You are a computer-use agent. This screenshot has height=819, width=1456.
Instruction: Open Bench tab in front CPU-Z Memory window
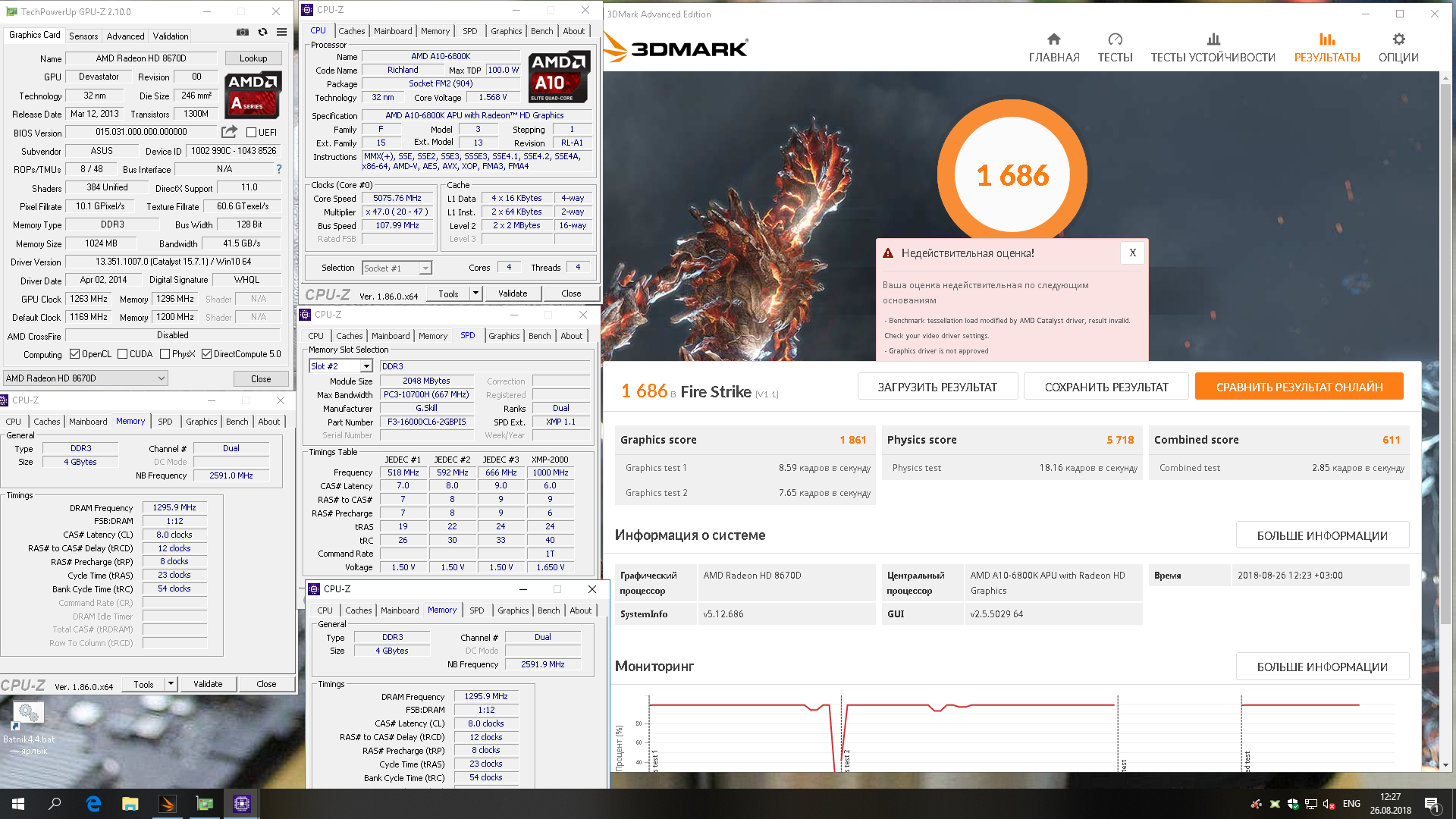coord(549,610)
